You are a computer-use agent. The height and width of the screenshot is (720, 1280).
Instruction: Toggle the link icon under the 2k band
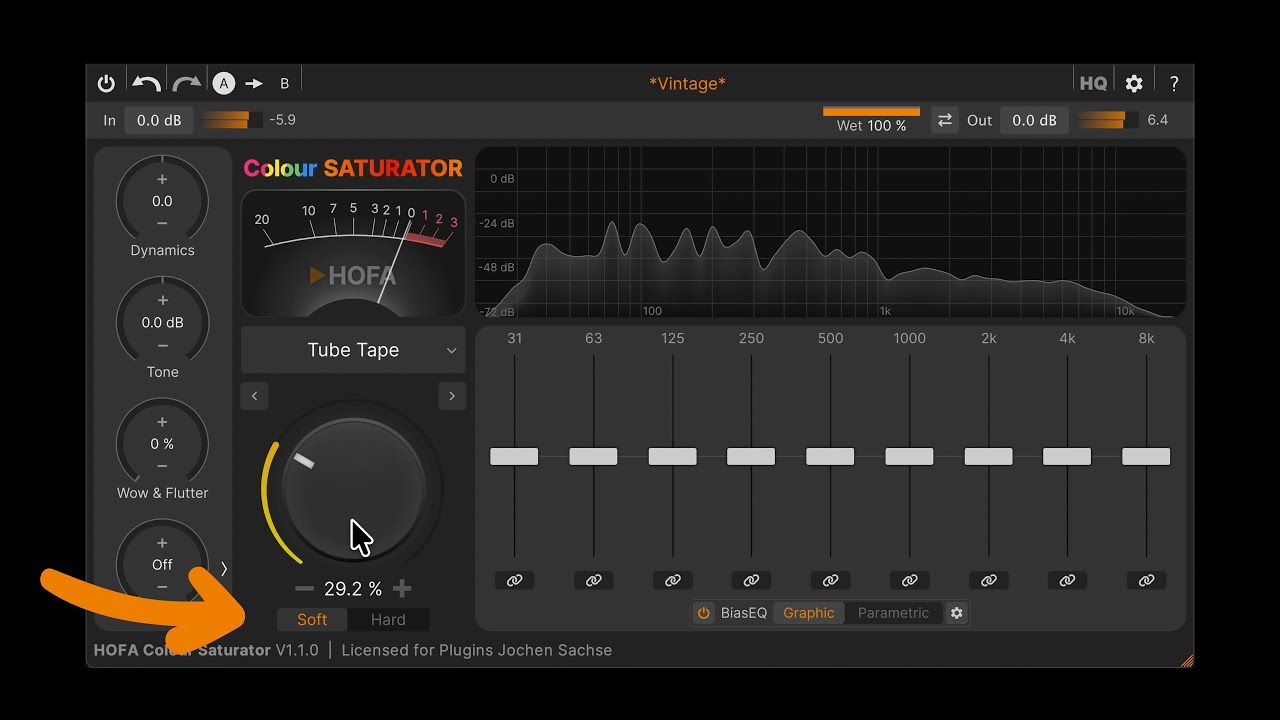pyautogui.click(x=989, y=580)
